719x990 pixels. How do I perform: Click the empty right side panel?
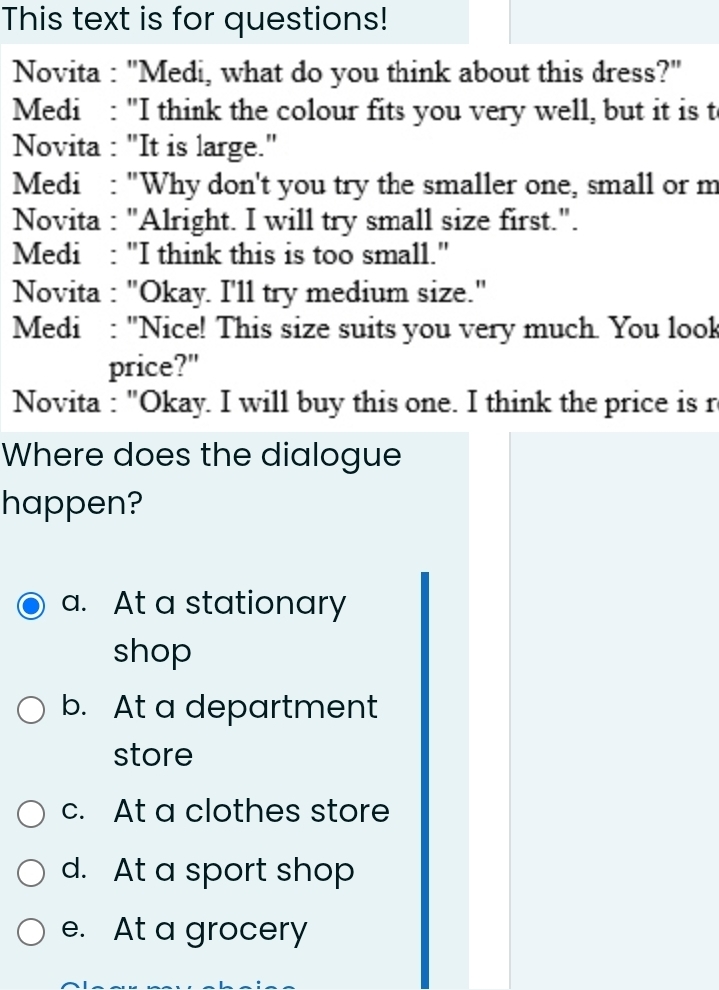point(614,710)
